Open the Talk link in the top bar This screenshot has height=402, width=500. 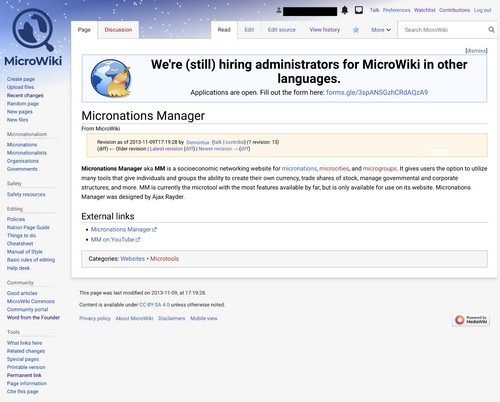pyautogui.click(x=374, y=10)
